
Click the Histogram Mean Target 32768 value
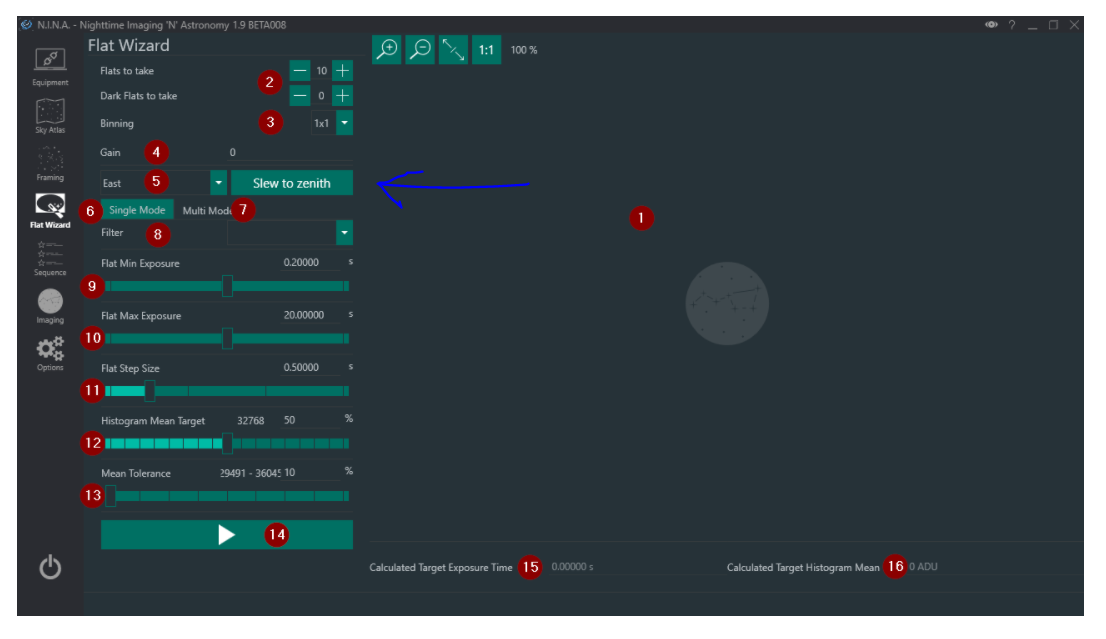[250, 420]
